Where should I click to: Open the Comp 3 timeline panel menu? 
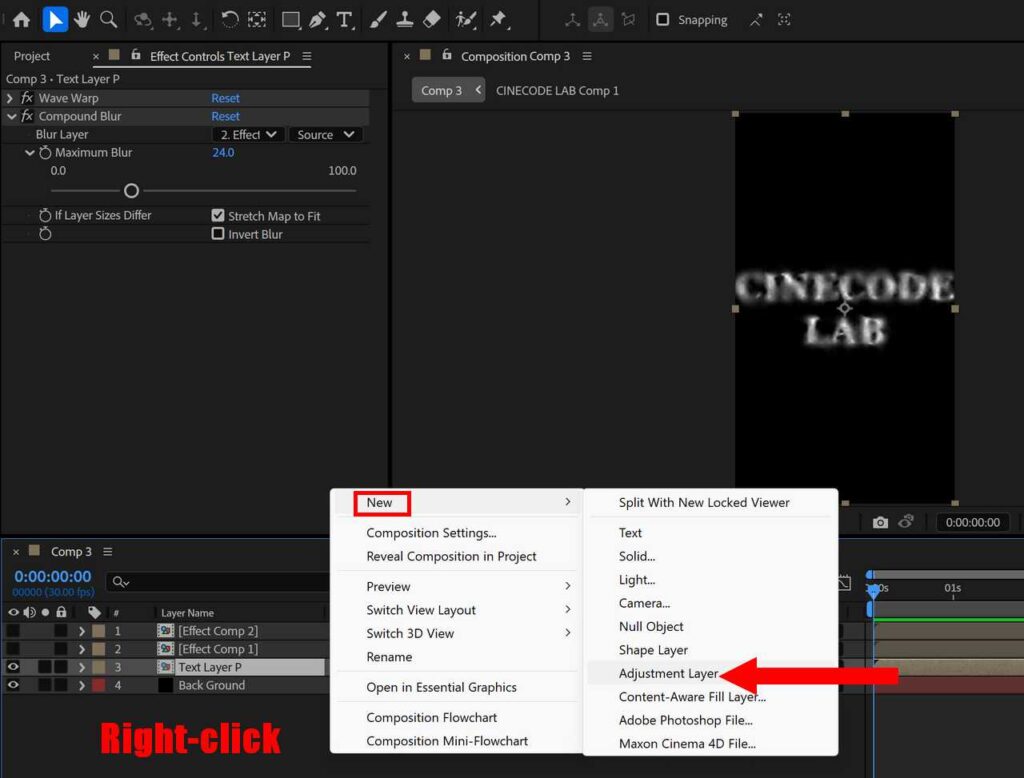[108, 551]
